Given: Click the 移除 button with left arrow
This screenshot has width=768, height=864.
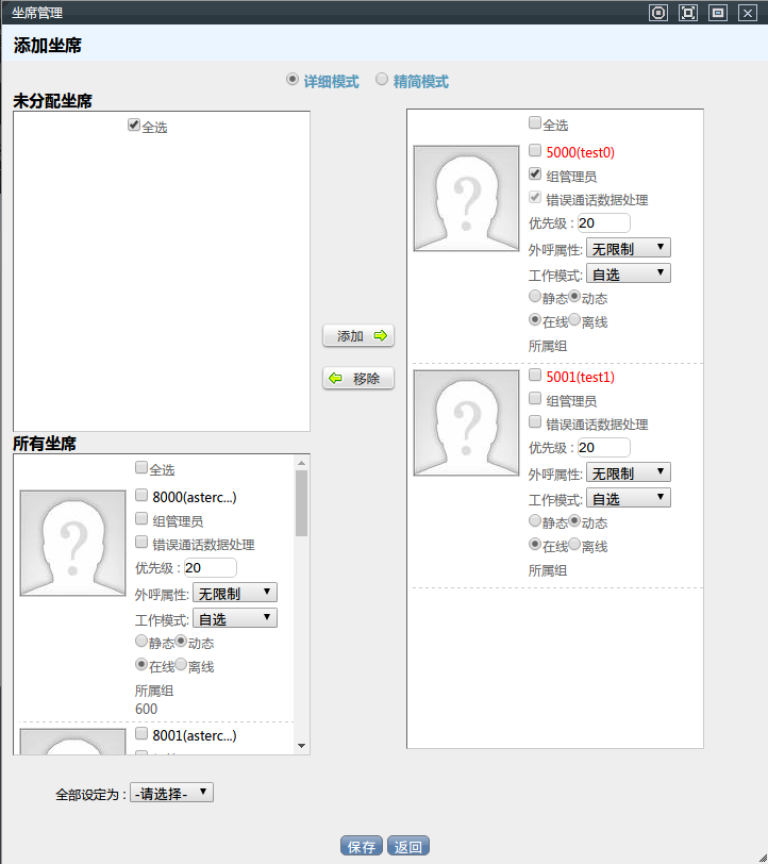Looking at the screenshot, I should (x=358, y=379).
